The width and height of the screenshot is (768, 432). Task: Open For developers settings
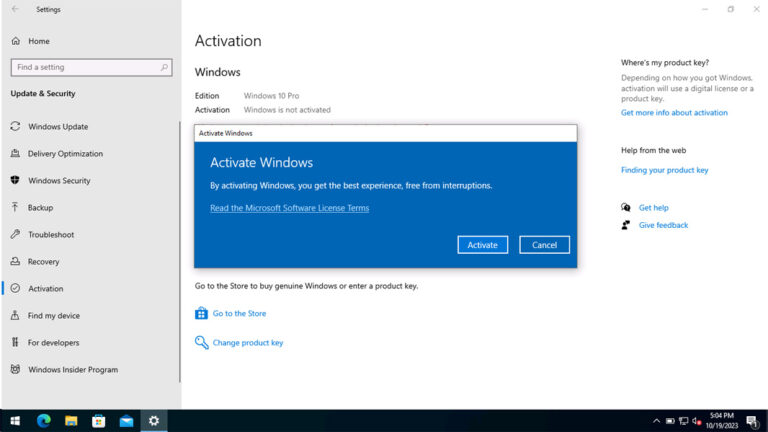point(54,343)
